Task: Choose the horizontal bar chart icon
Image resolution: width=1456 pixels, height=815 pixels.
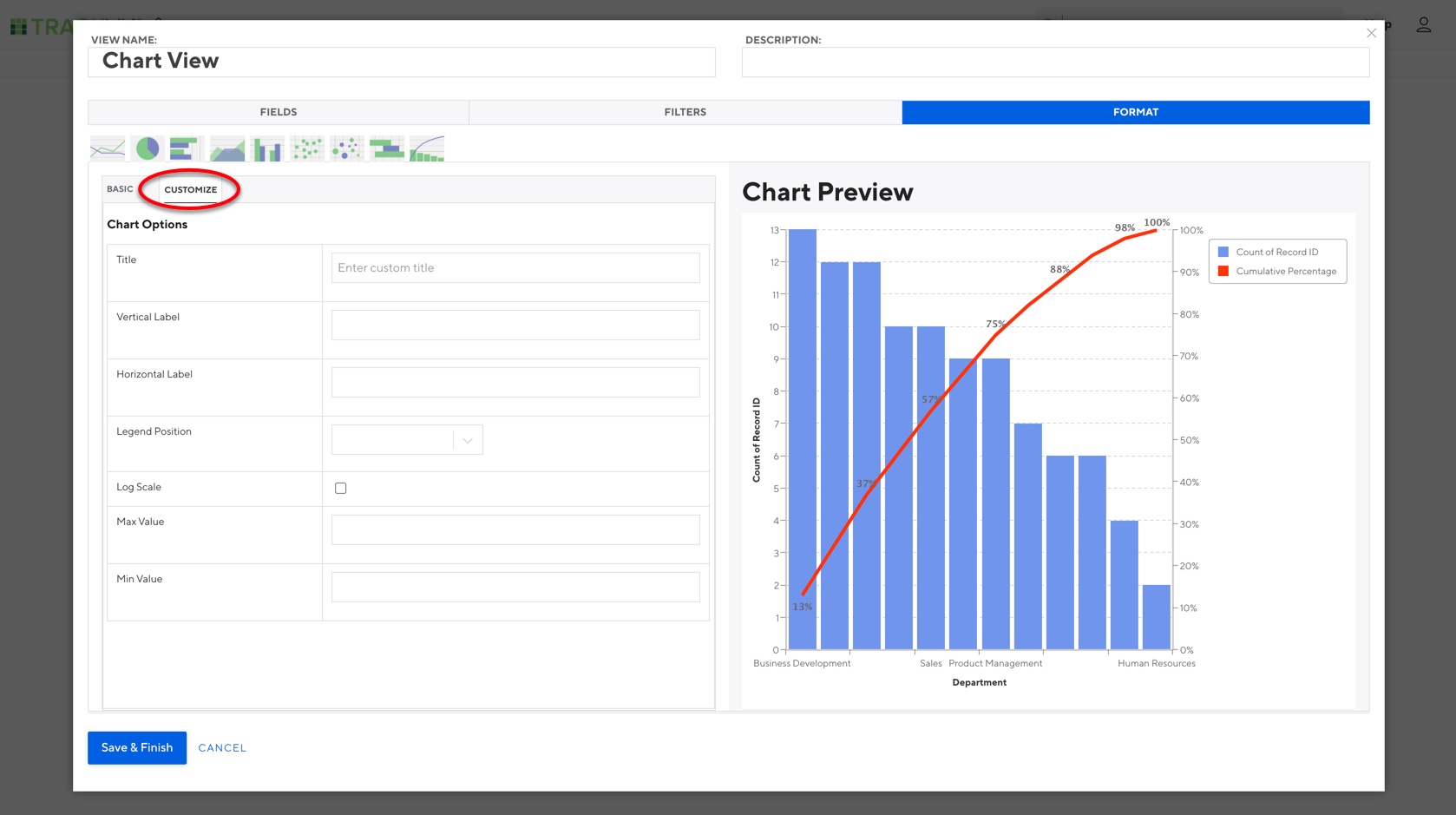Action: pos(185,148)
